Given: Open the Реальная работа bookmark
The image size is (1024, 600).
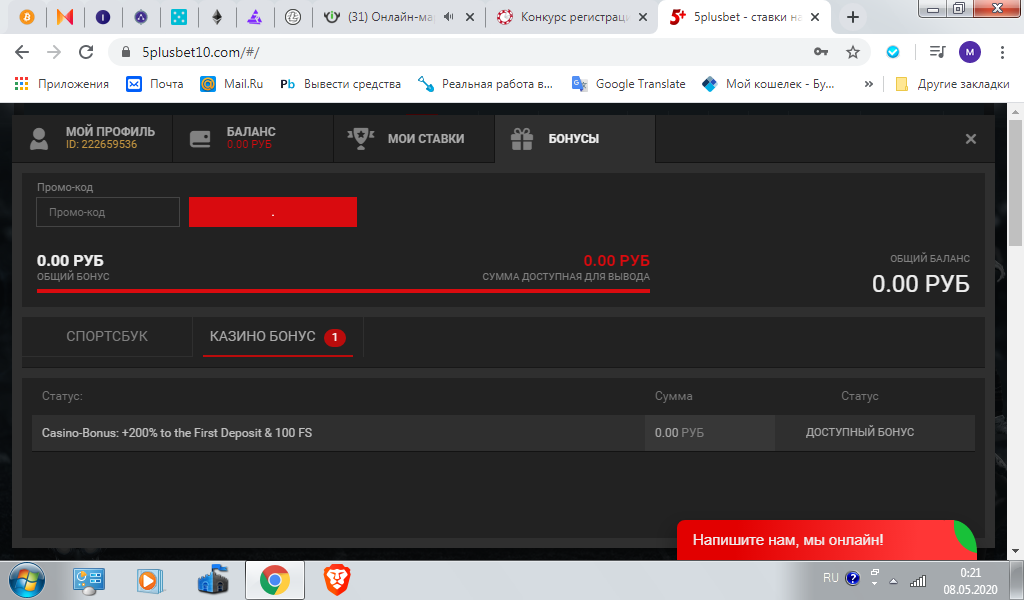Looking at the screenshot, I should pos(486,84).
